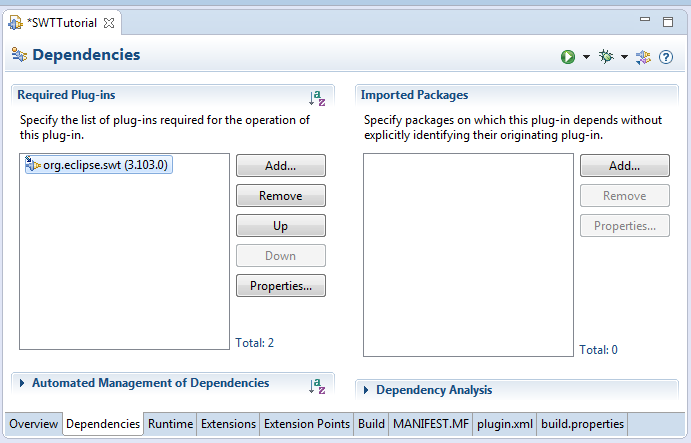691x443 pixels.
Task: Sort the Required Plug-ins alphabetically
Action: tap(317, 98)
